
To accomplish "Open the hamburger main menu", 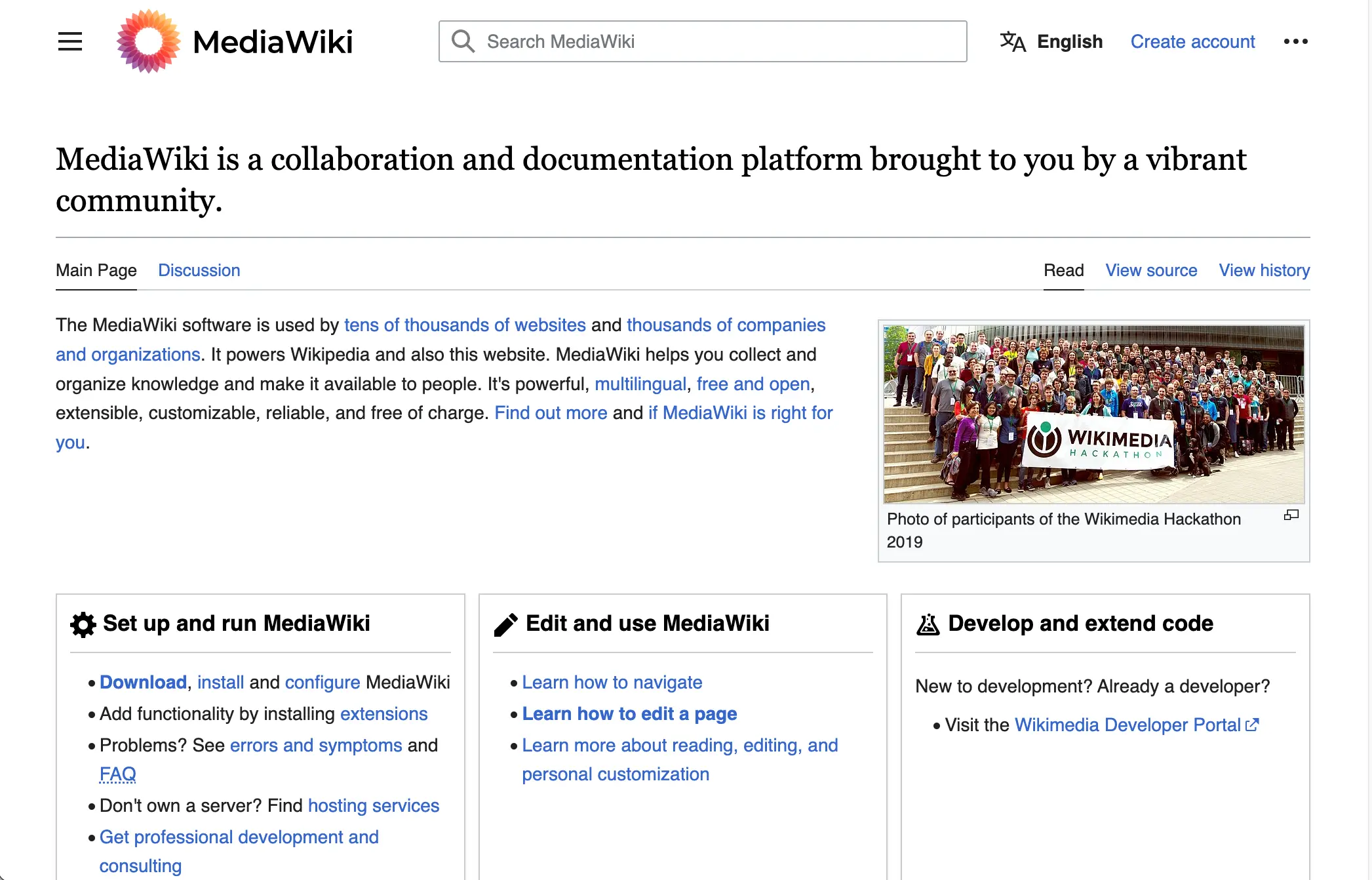I will coord(70,42).
